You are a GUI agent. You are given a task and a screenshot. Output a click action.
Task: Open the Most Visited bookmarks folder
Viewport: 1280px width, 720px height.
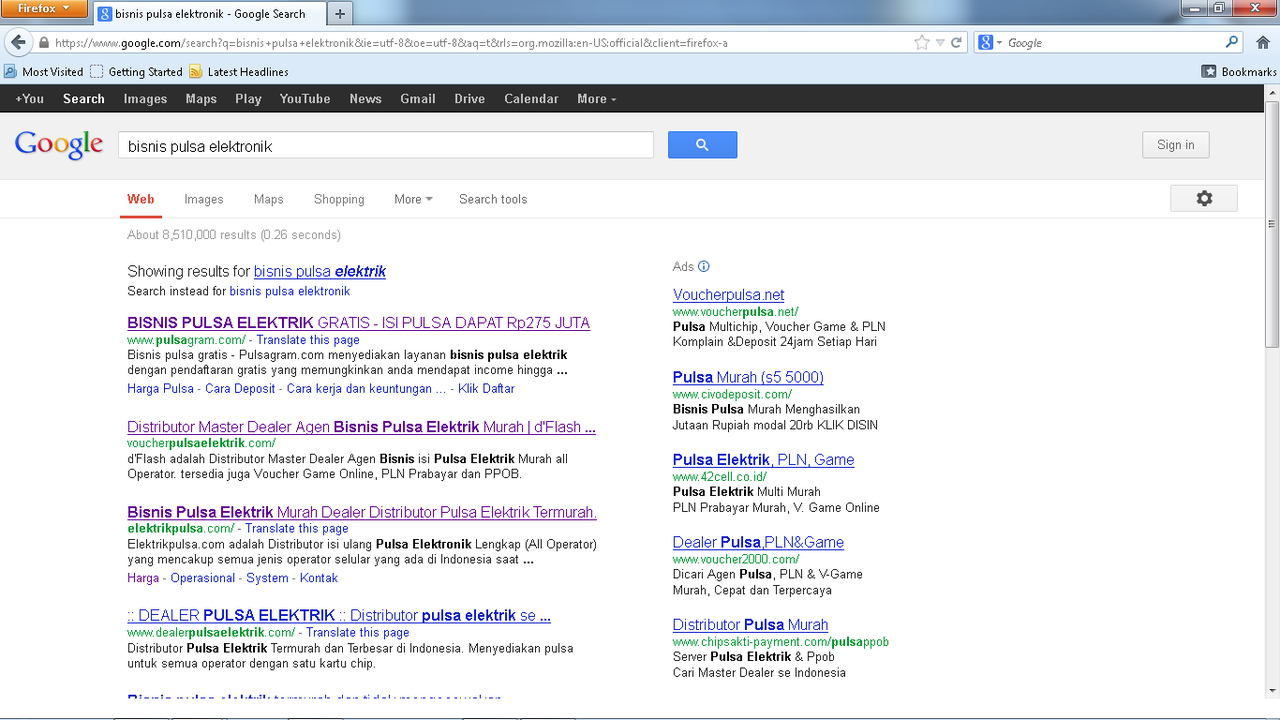tap(44, 72)
